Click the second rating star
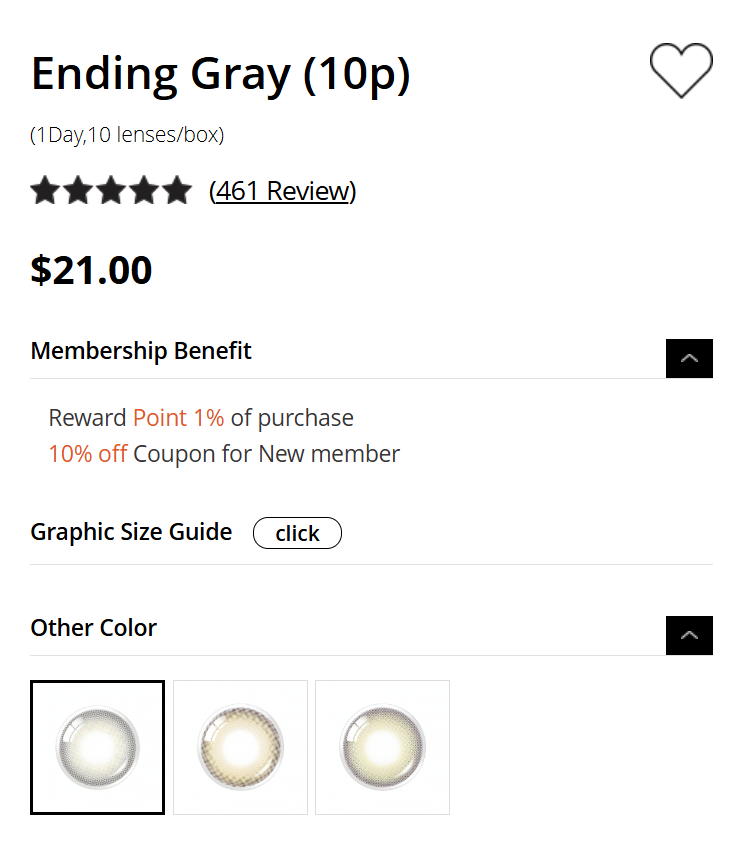This screenshot has height=853, width=742. (x=78, y=190)
